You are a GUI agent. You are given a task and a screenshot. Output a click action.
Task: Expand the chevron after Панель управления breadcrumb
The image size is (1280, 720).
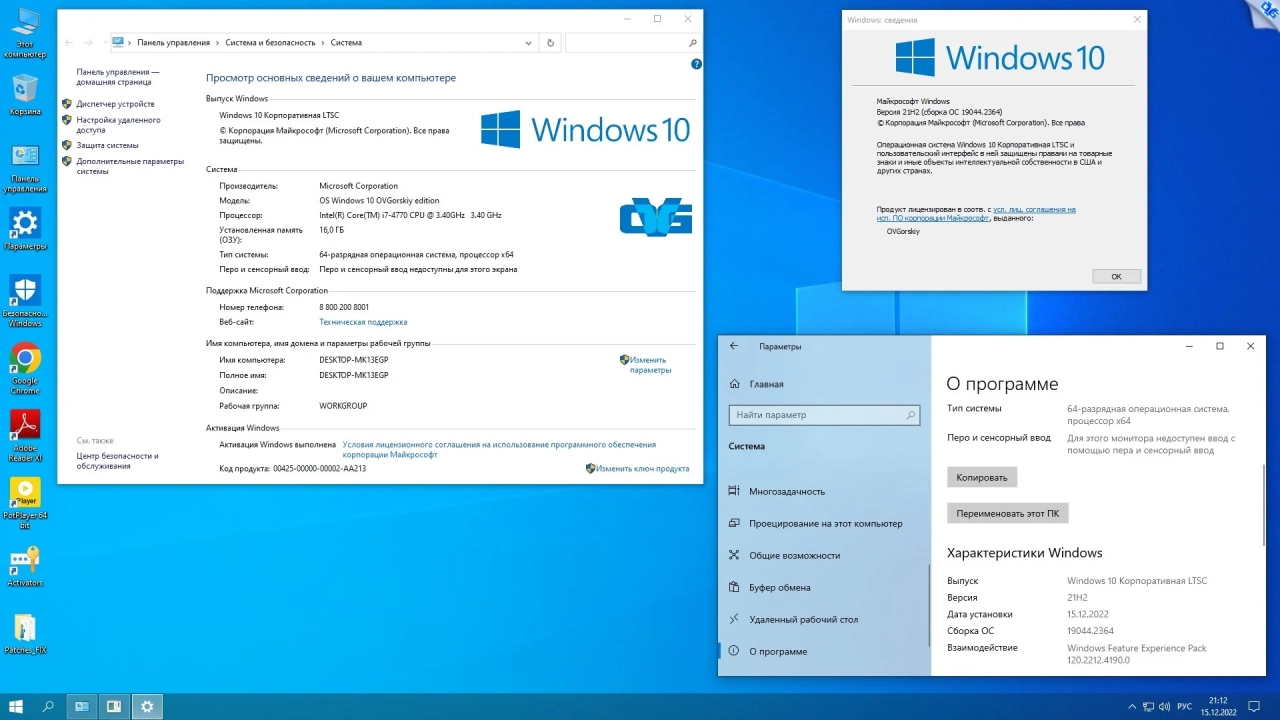coord(218,43)
